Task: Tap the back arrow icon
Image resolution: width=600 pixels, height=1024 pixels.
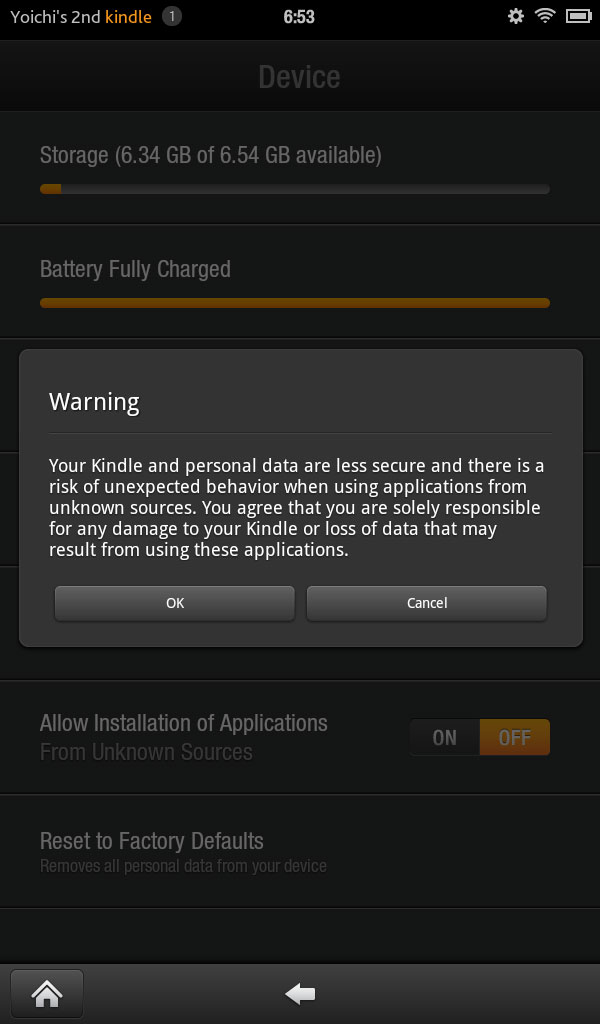Action: click(300, 994)
